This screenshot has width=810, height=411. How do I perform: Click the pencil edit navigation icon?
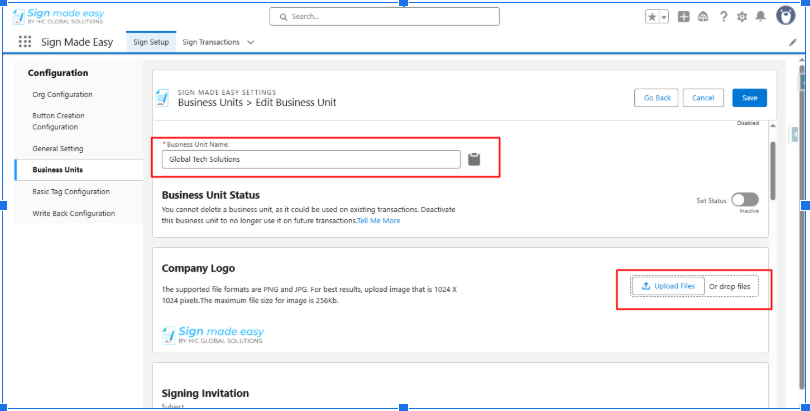tap(792, 43)
